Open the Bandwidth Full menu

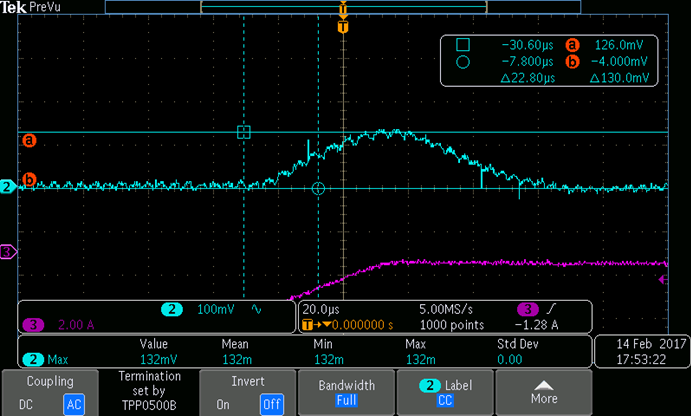[346, 392]
